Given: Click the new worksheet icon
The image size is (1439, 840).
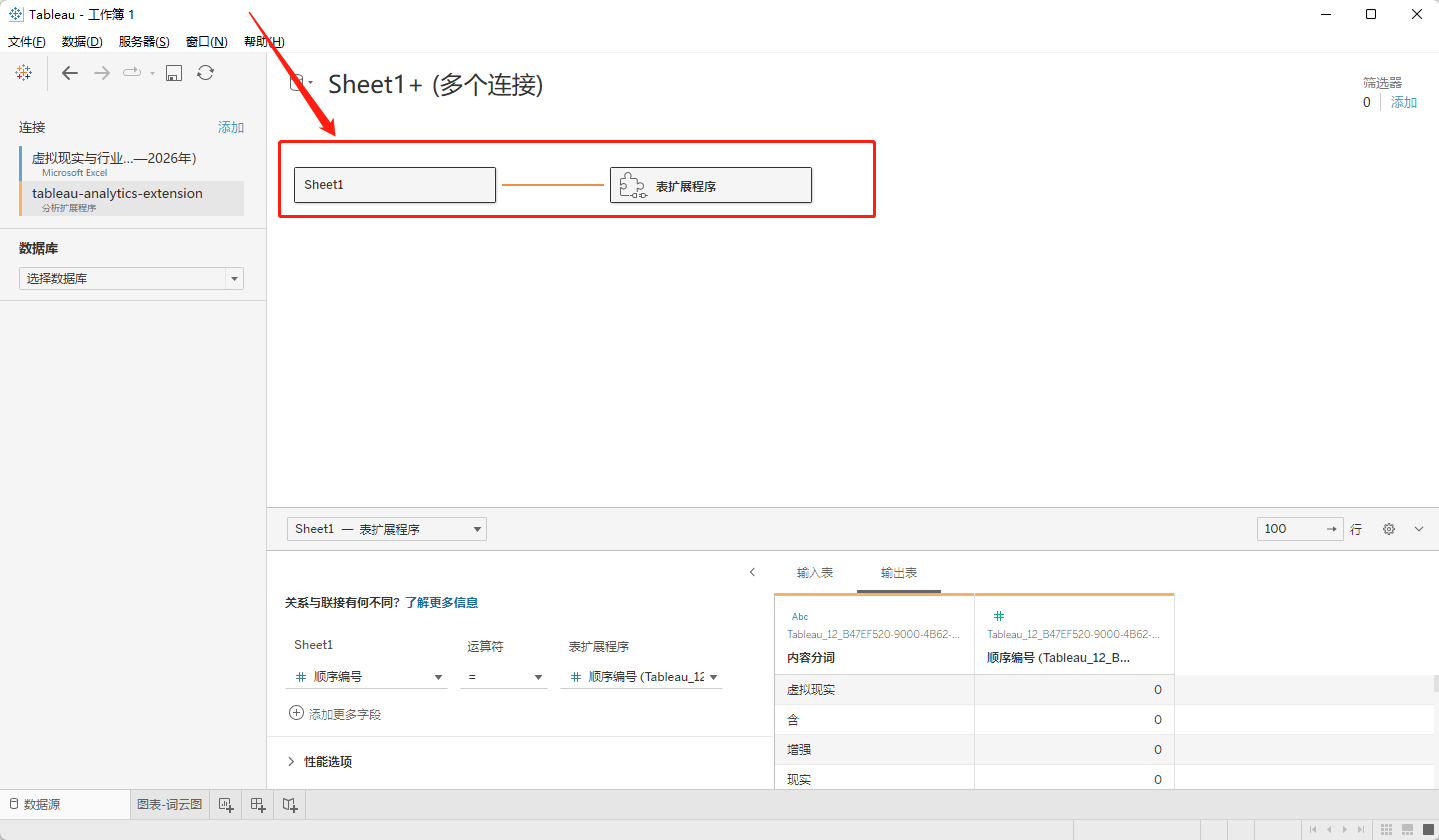Looking at the screenshot, I should tap(226, 804).
